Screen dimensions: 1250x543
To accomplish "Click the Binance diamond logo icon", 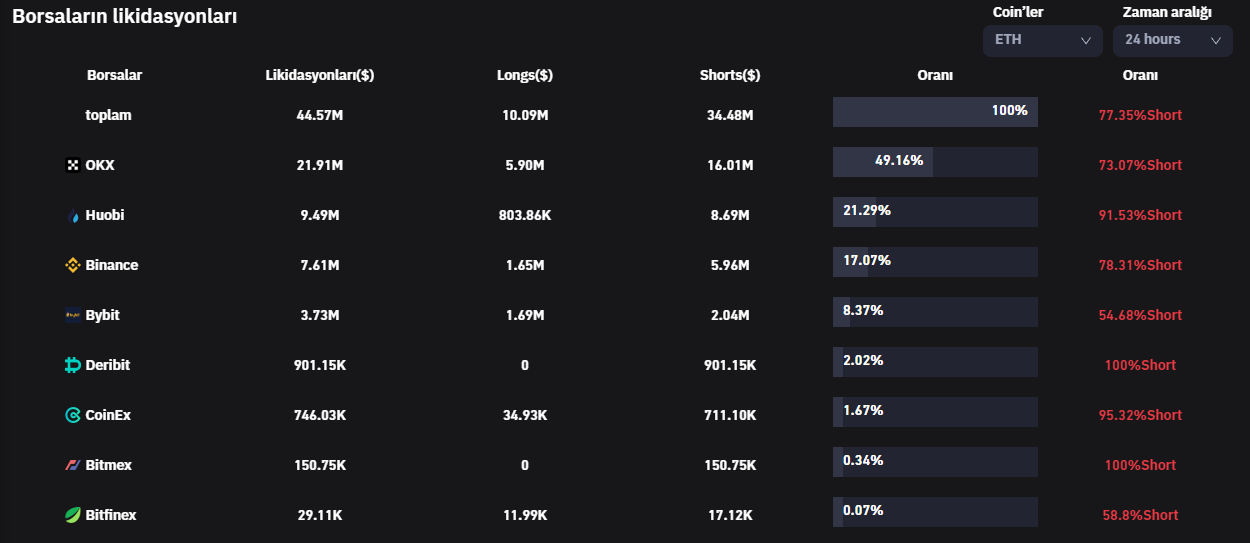I will pyautogui.click(x=72, y=265).
